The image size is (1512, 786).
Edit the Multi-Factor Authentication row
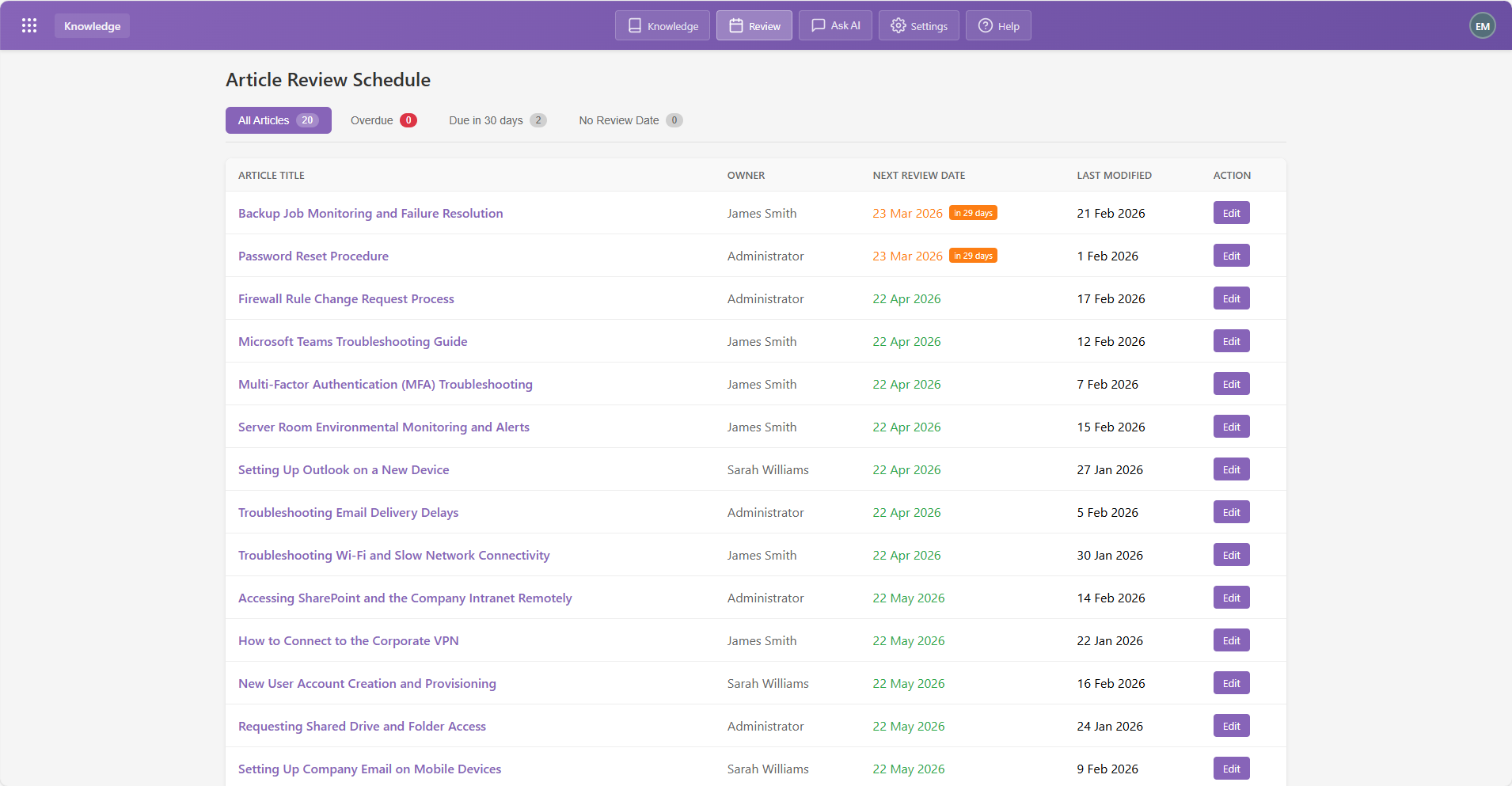(x=1231, y=384)
